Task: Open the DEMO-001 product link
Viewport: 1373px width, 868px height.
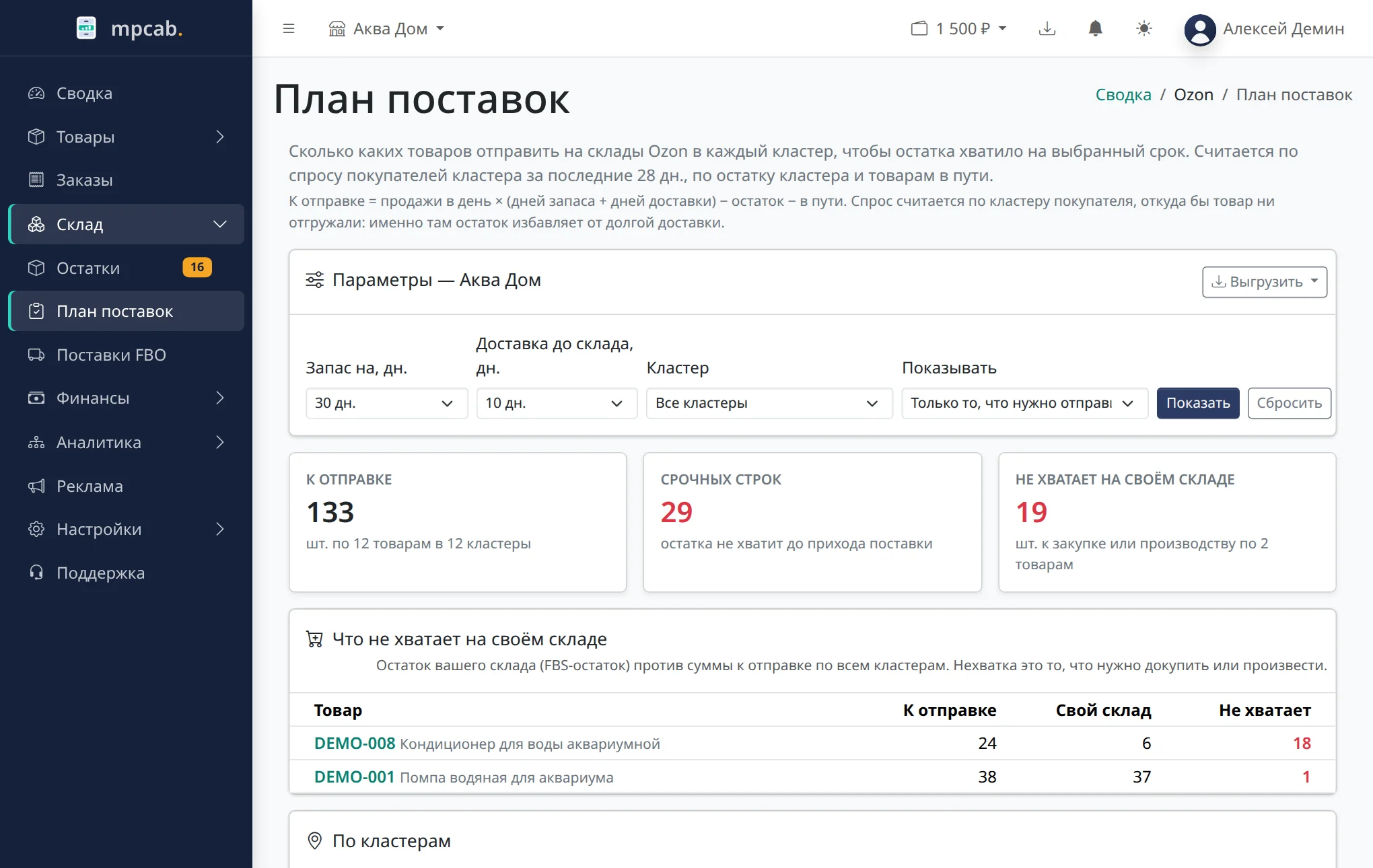Action: [355, 776]
